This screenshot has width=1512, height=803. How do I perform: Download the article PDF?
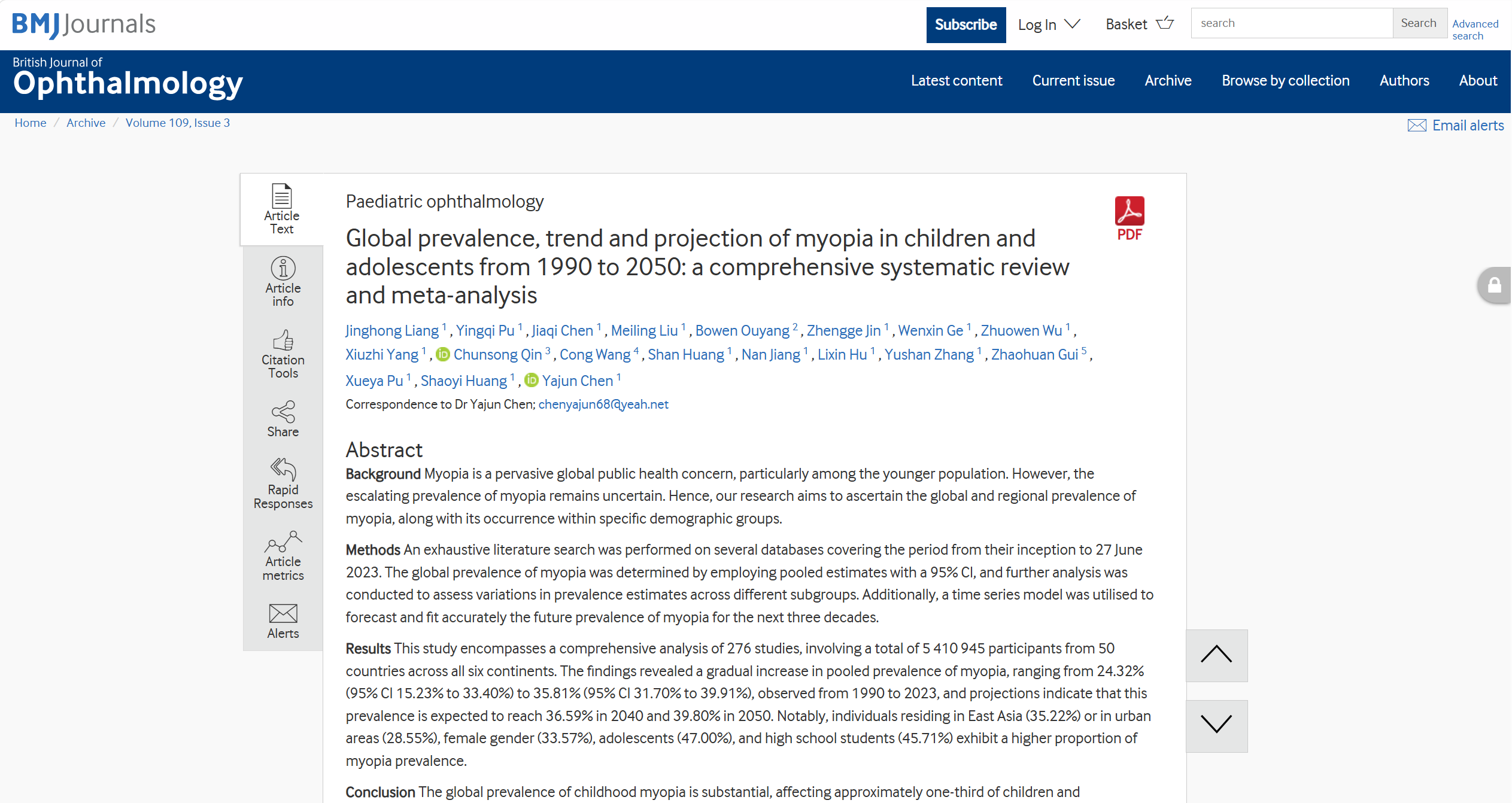coord(1130,219)
